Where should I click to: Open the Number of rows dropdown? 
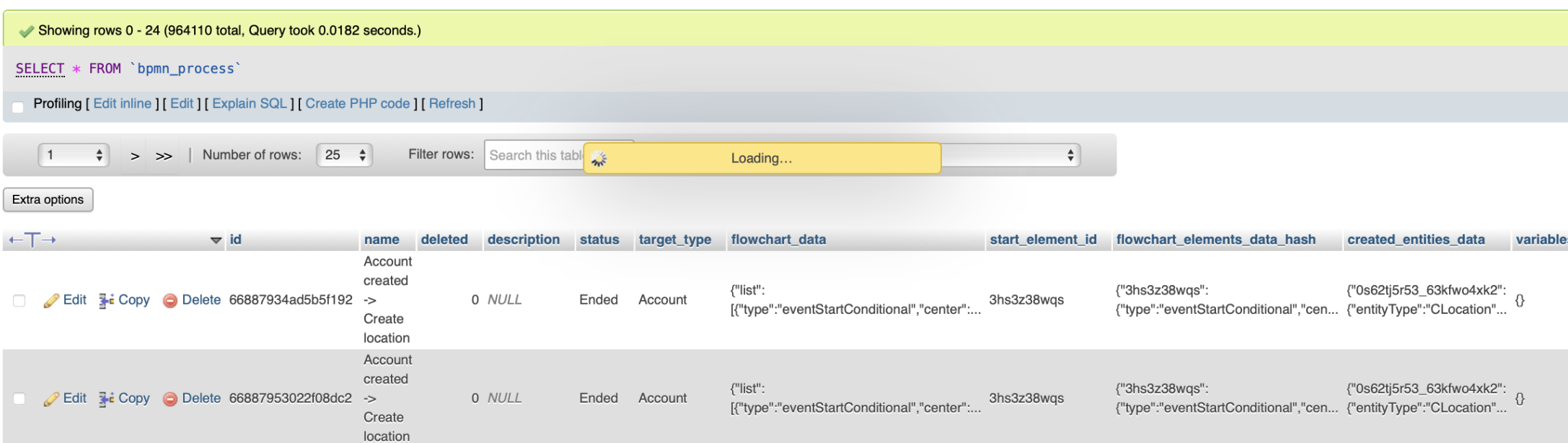(344, 155)
